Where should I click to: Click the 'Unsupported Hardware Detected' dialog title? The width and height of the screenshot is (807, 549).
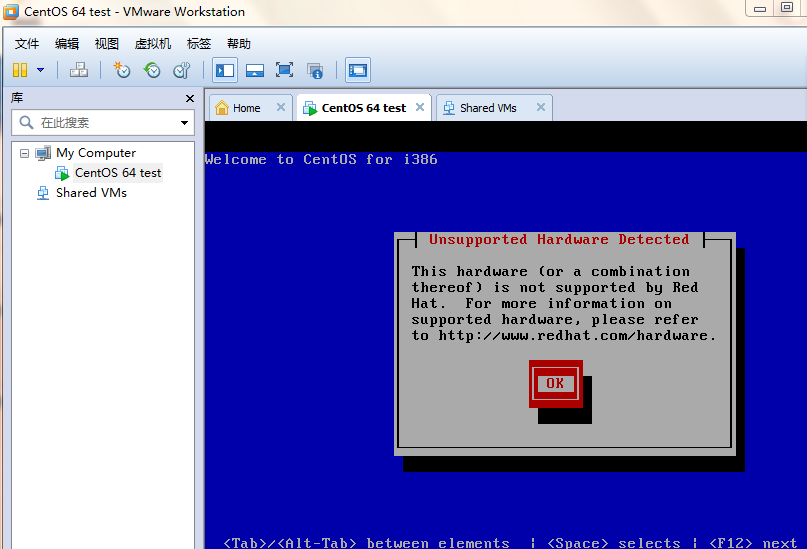coord(559,239)
